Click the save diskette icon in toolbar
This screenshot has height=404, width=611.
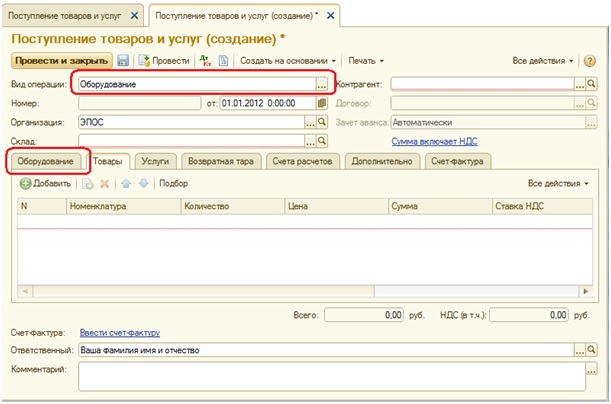coord(123,61)
